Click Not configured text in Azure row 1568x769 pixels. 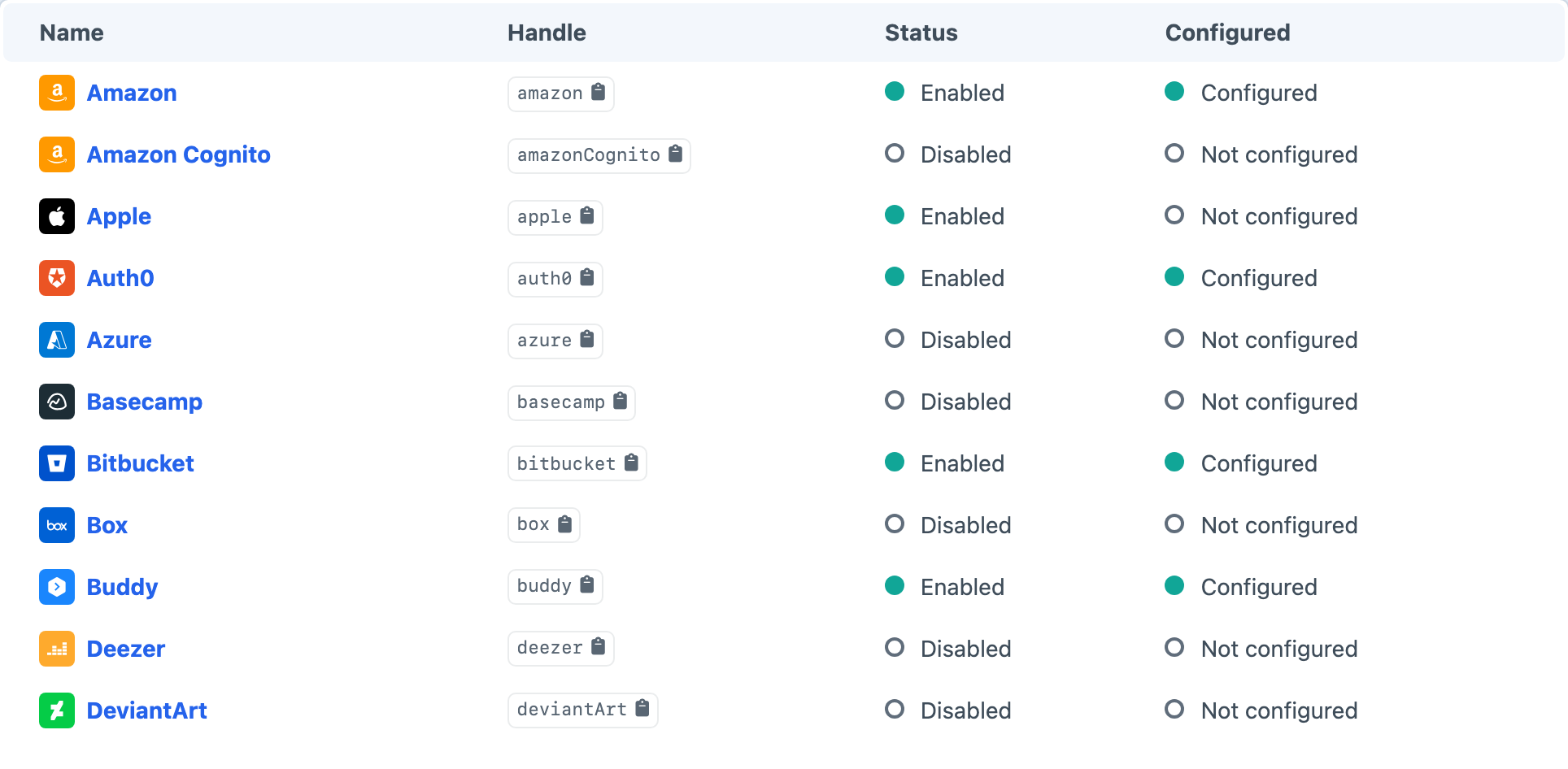1279,340
